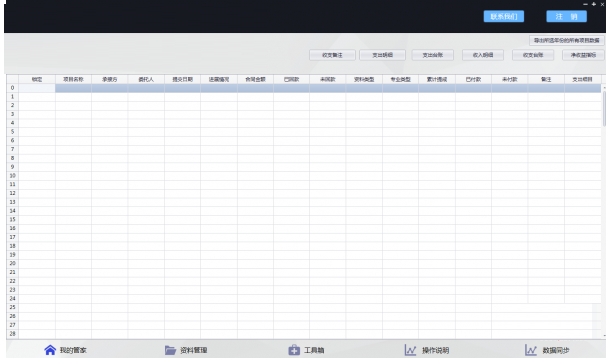
Task: Open the 操作说明 chart icon
Action: (410, 350)
